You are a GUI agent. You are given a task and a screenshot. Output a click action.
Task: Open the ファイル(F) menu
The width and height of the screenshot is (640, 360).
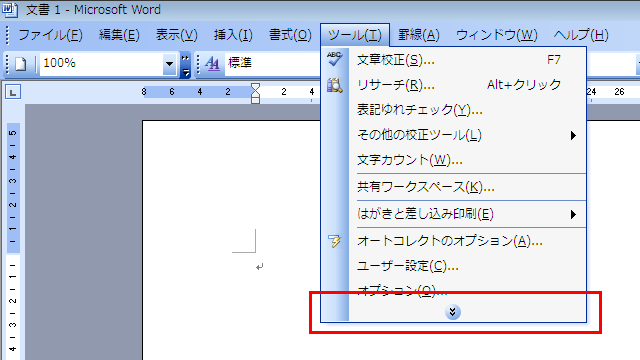click(x=50, y=35)
